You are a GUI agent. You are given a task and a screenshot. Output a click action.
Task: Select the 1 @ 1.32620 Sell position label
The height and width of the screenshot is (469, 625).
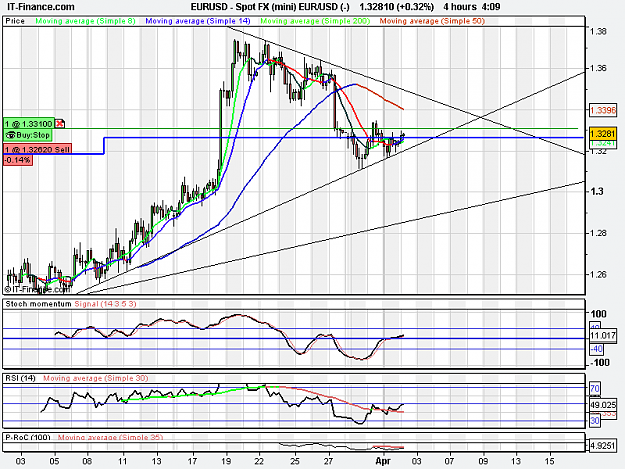[x=37, y=149]
